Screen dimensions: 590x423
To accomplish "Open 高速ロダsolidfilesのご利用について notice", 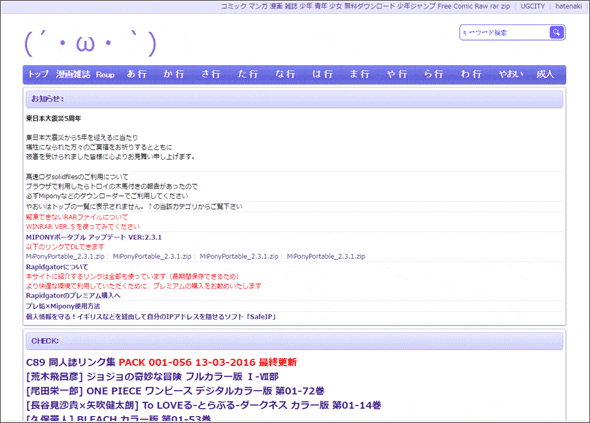I will coord(77,177).
